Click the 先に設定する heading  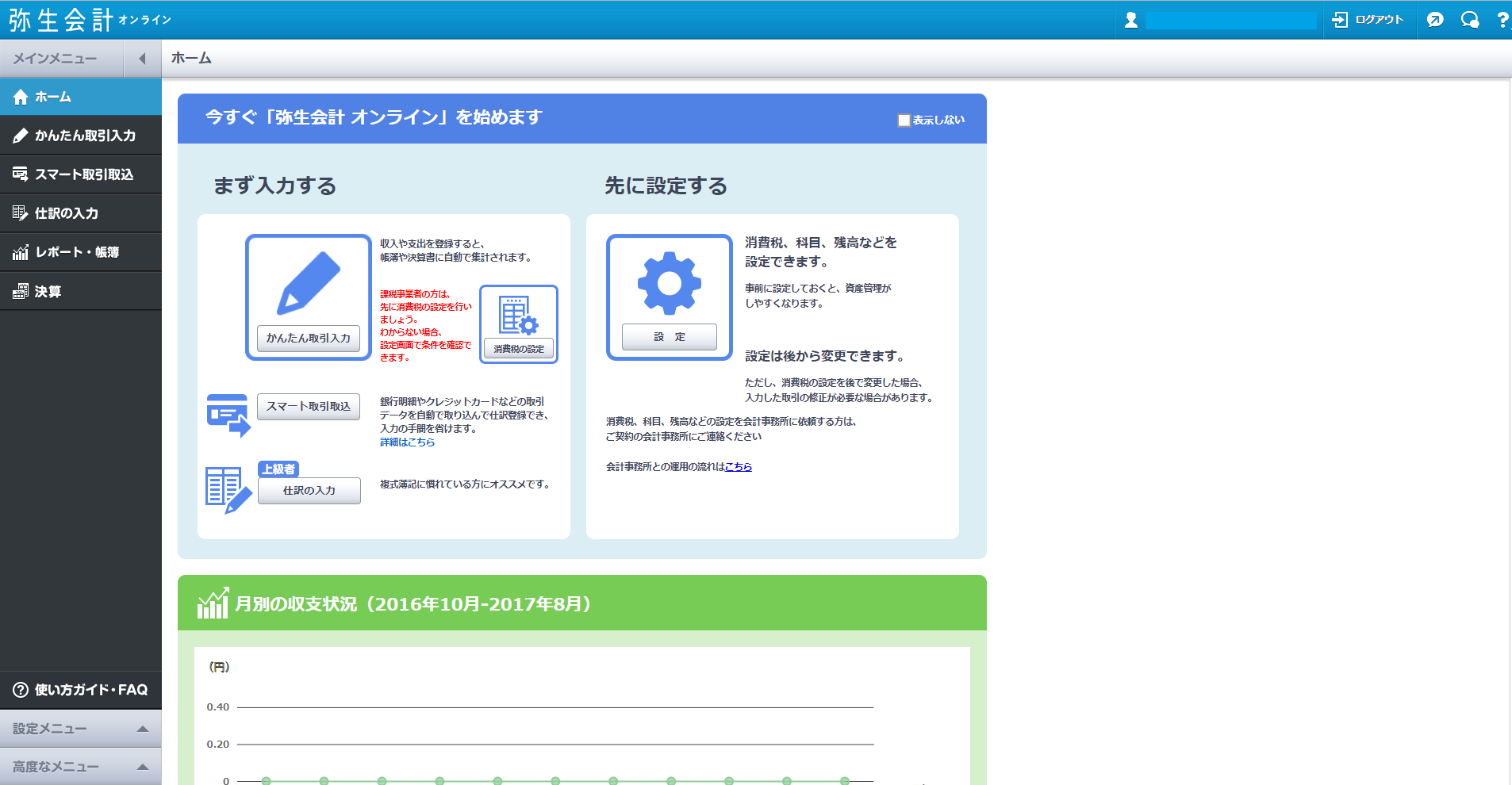[x=666, y=186]
